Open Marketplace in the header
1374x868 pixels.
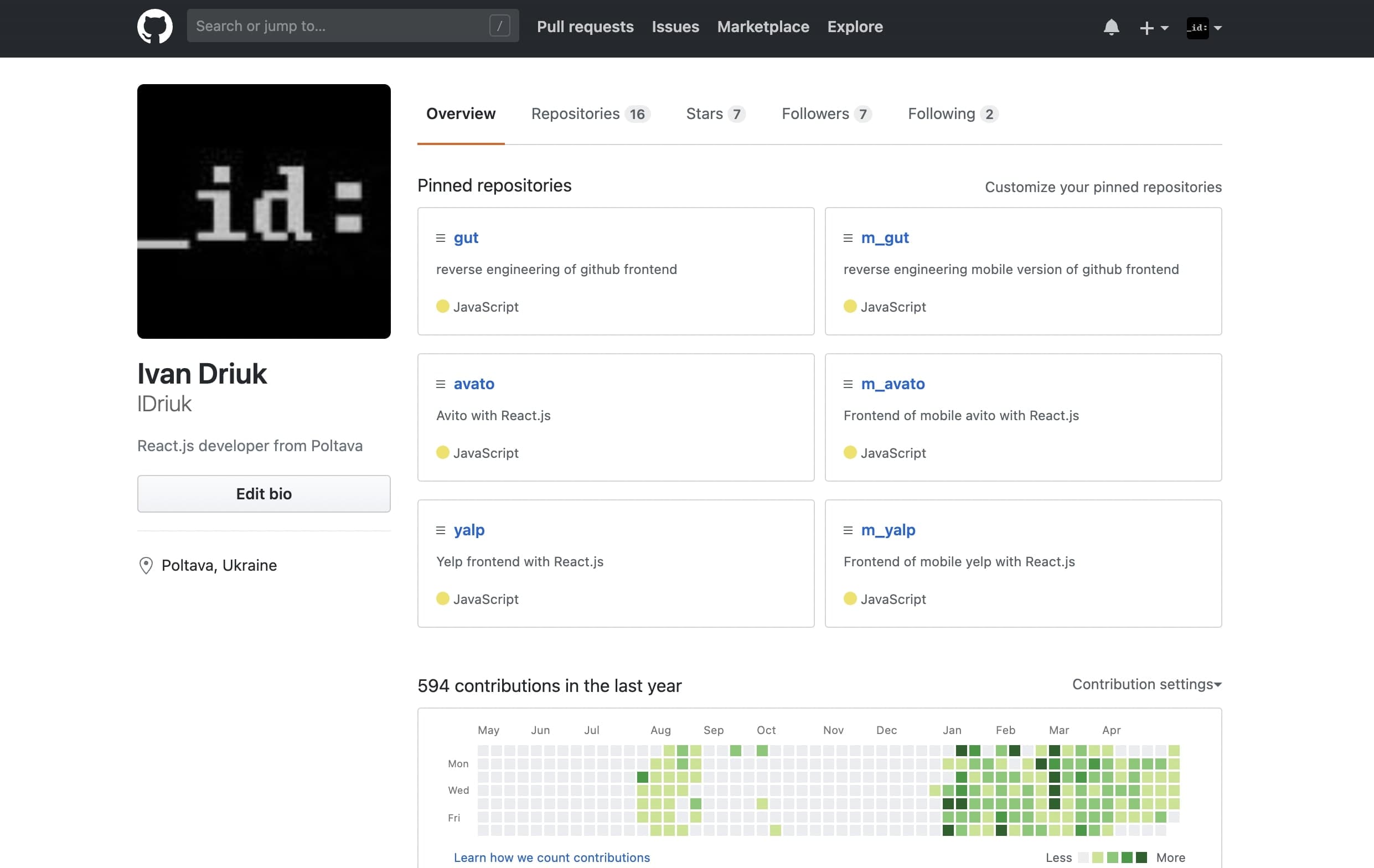pyautogui.click(x=763, y=27)
